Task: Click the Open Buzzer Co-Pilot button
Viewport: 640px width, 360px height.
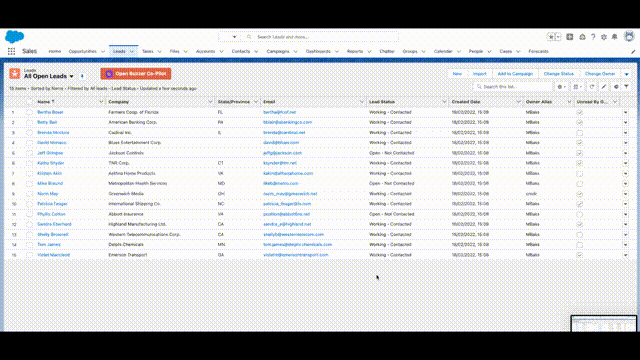Action: pos(136,74)
